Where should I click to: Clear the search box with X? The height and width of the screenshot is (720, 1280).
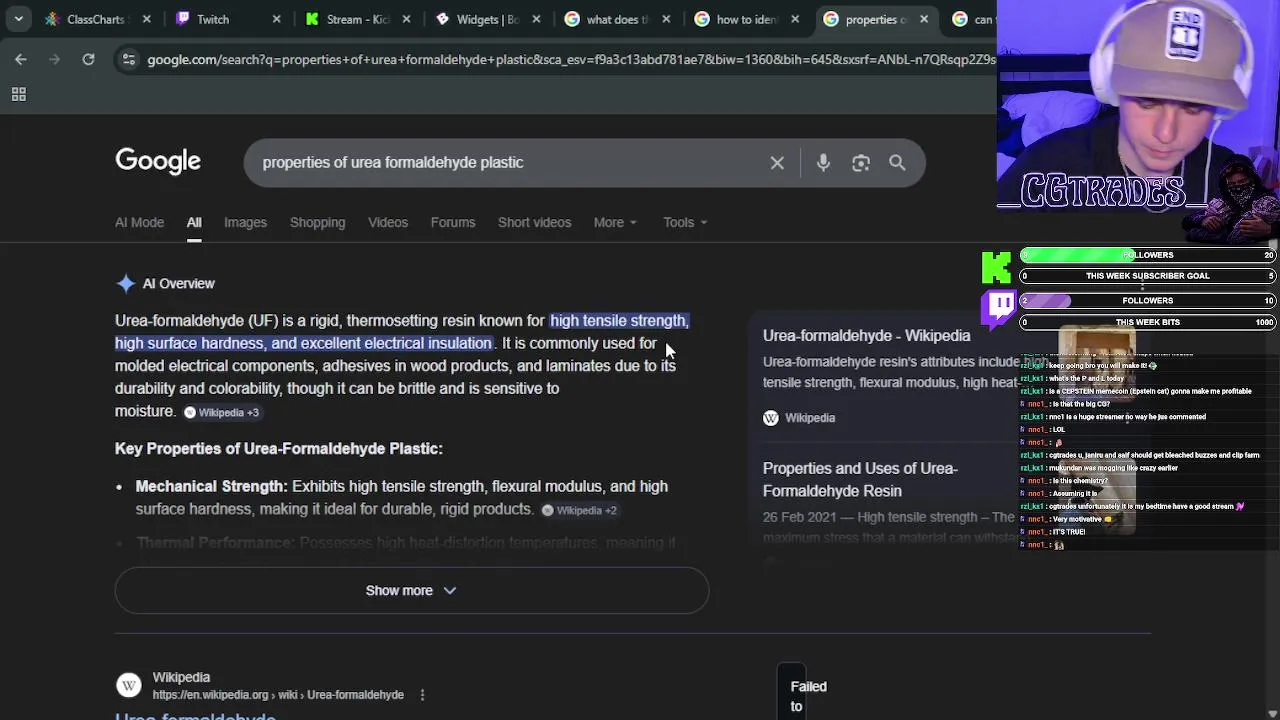777,163
